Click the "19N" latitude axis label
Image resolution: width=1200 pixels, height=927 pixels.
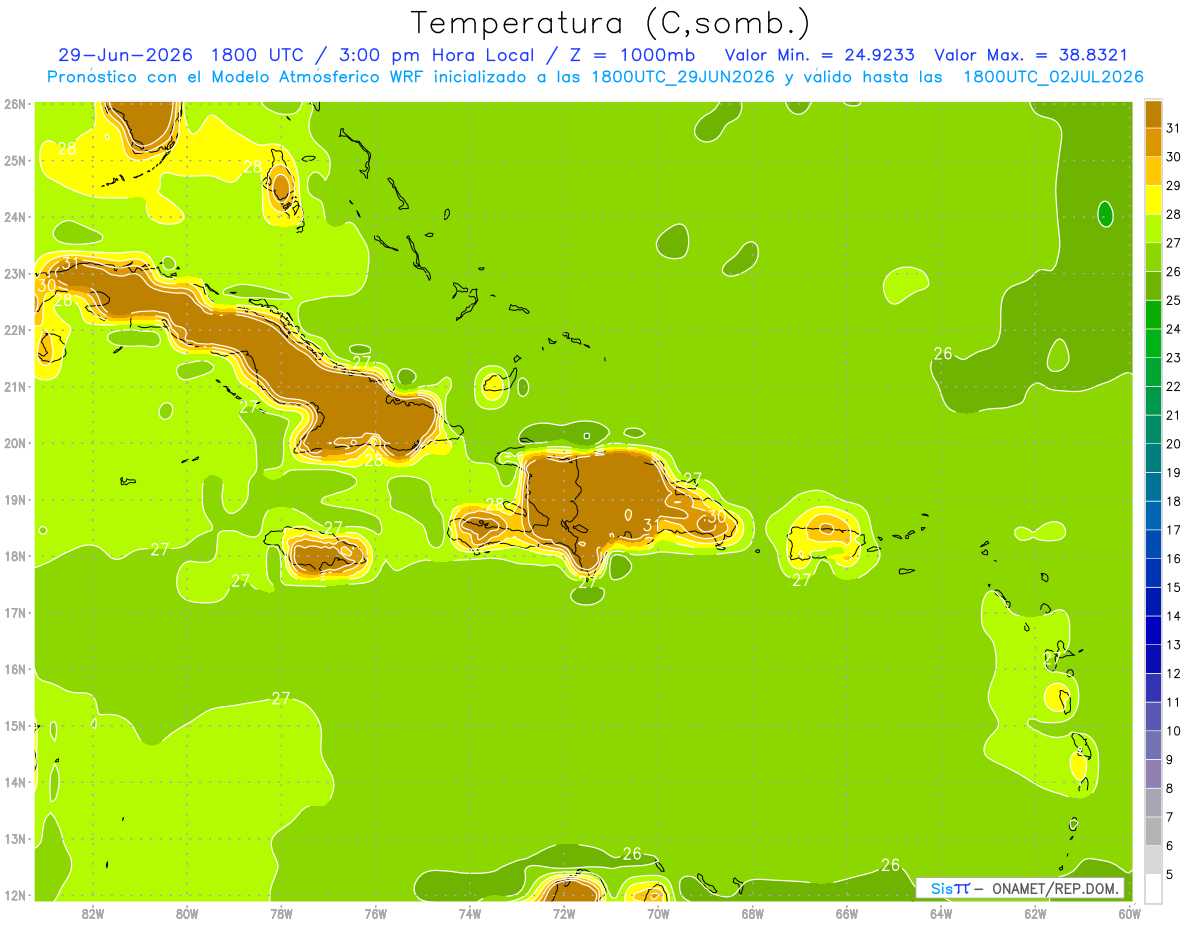click(x=15, y=500)
